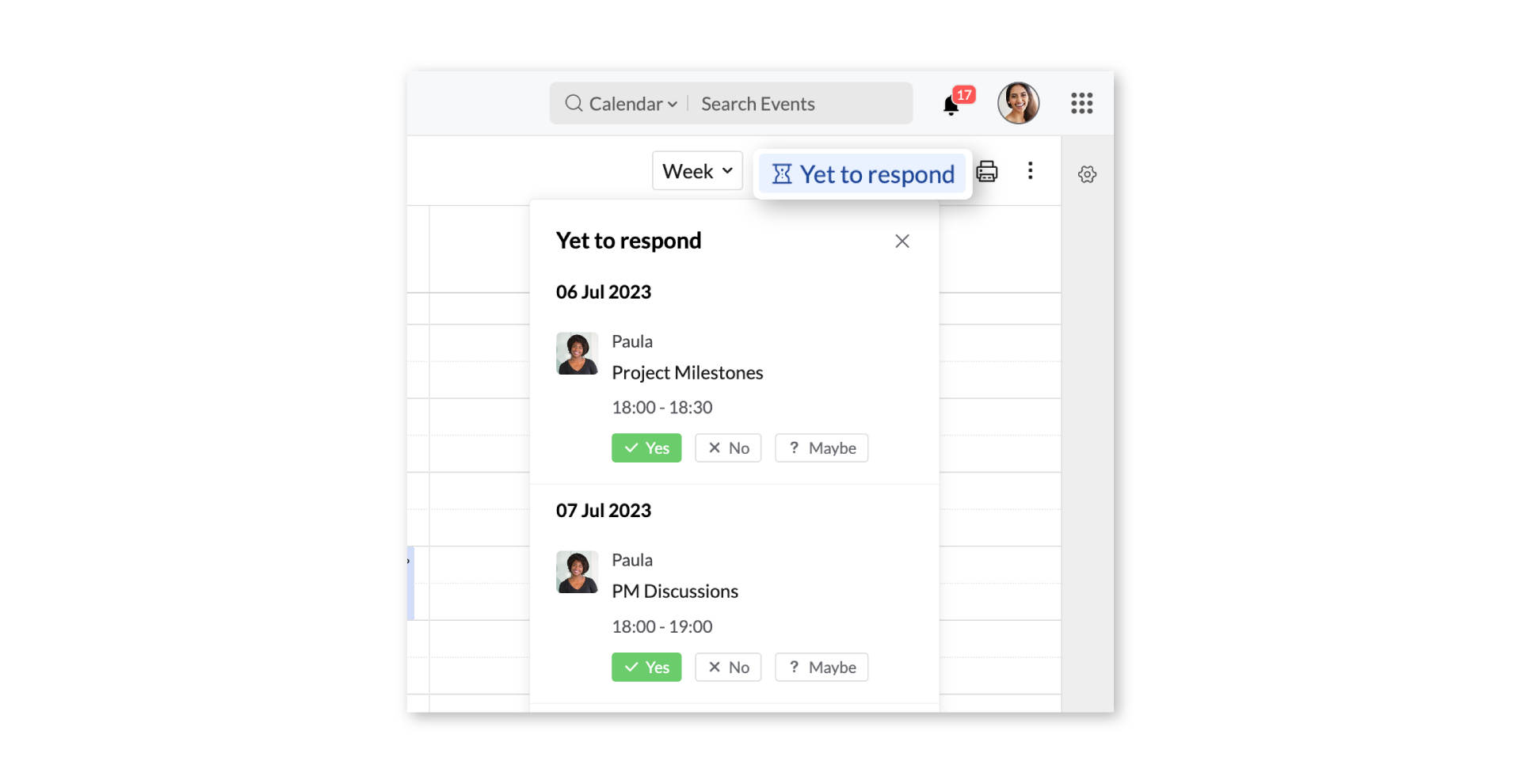Toggle the Yet to respond button
1521x784 pixels.
[863, 174]
